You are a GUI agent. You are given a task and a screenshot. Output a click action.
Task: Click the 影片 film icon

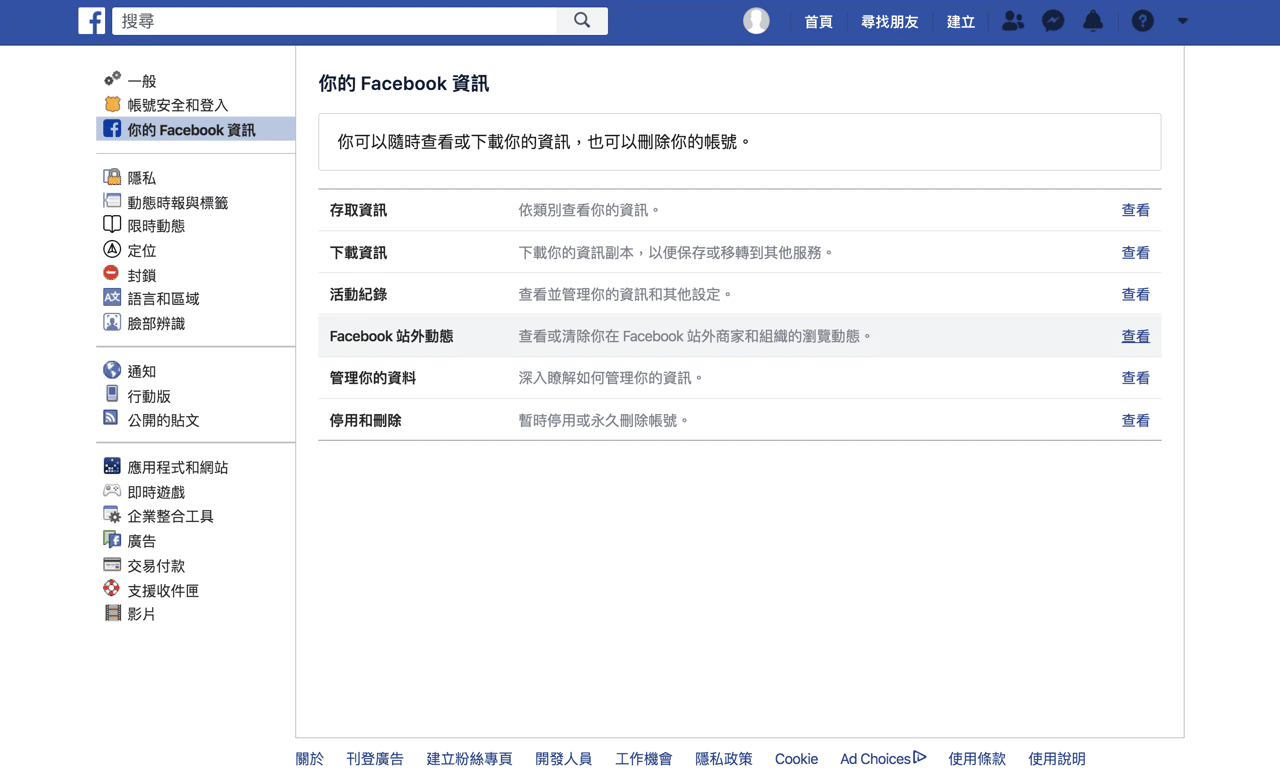[112, 612]
